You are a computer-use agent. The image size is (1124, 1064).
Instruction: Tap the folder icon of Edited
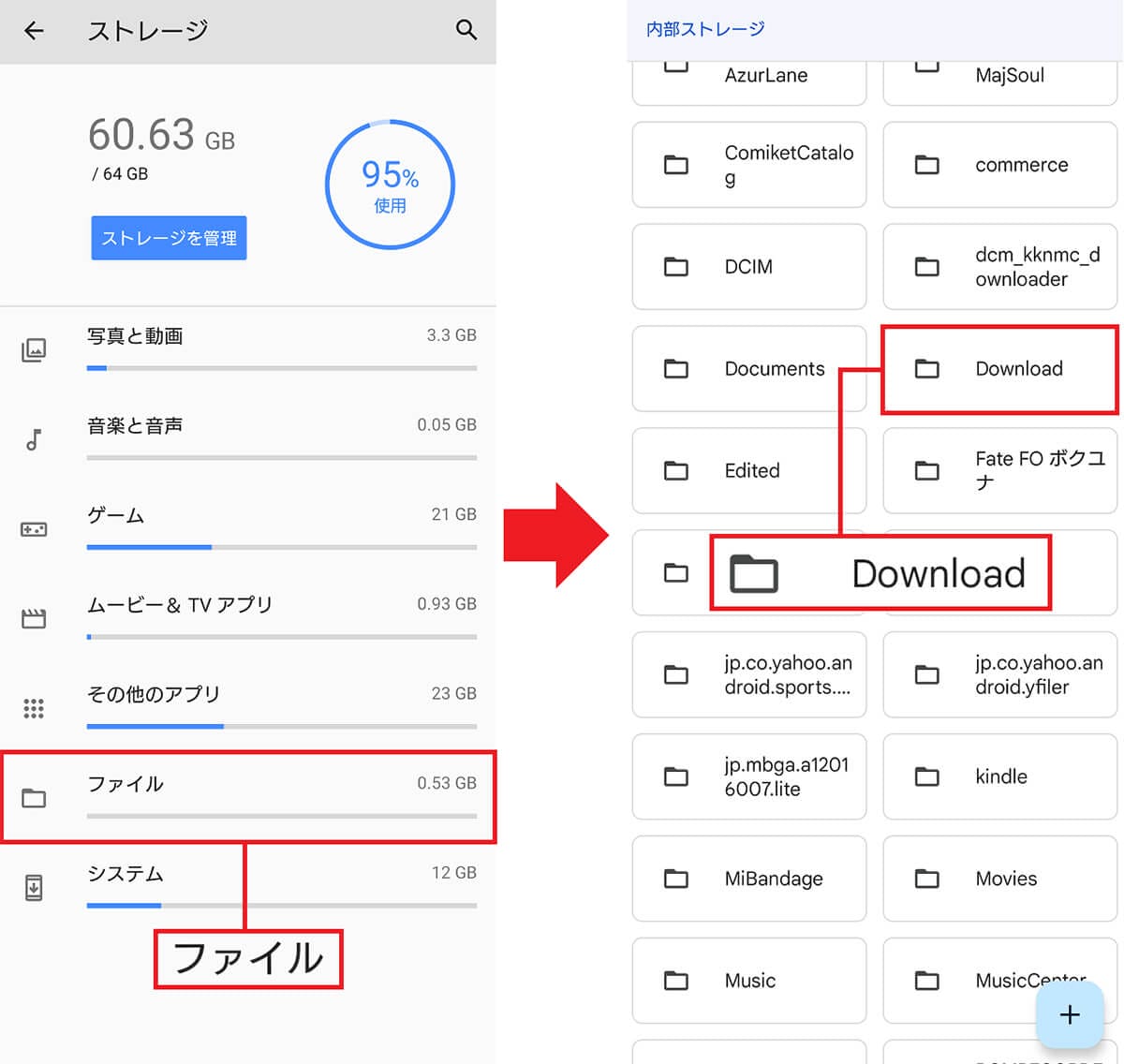pyautogui.click(x=676, y=471)
